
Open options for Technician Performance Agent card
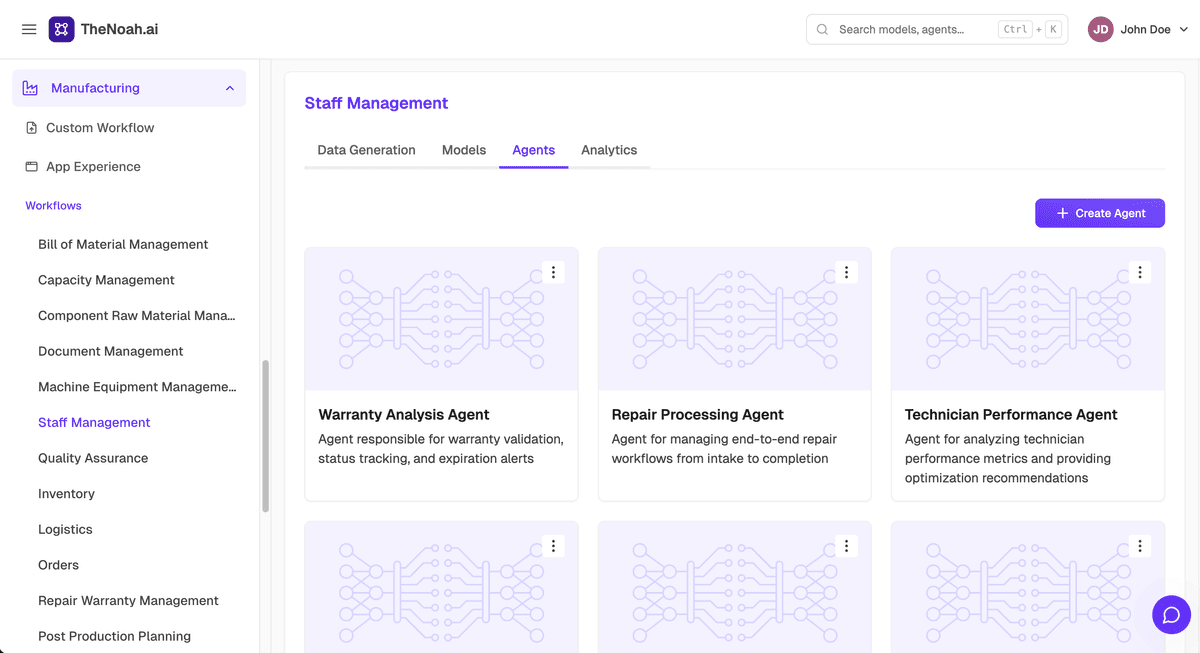1139,272
